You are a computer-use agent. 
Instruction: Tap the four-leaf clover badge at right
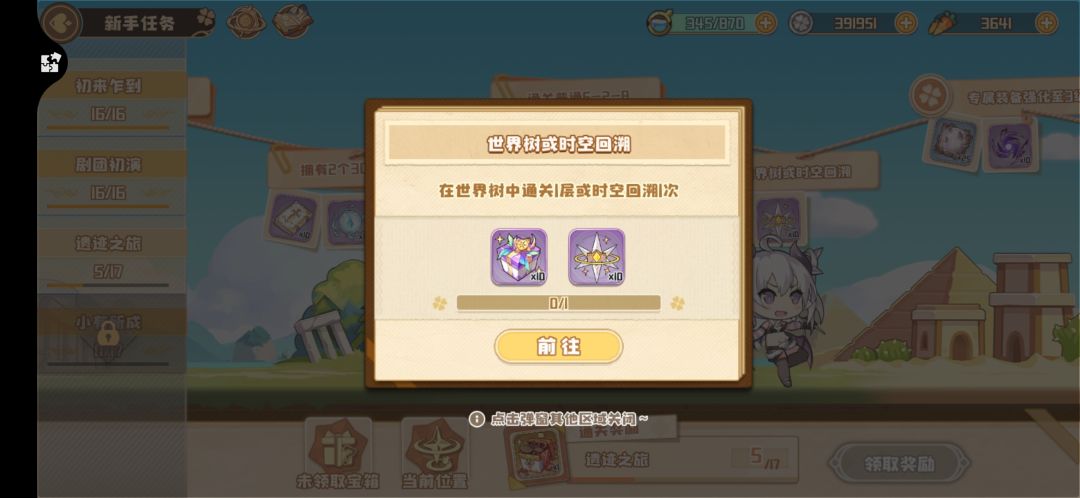tap(930, 95)
